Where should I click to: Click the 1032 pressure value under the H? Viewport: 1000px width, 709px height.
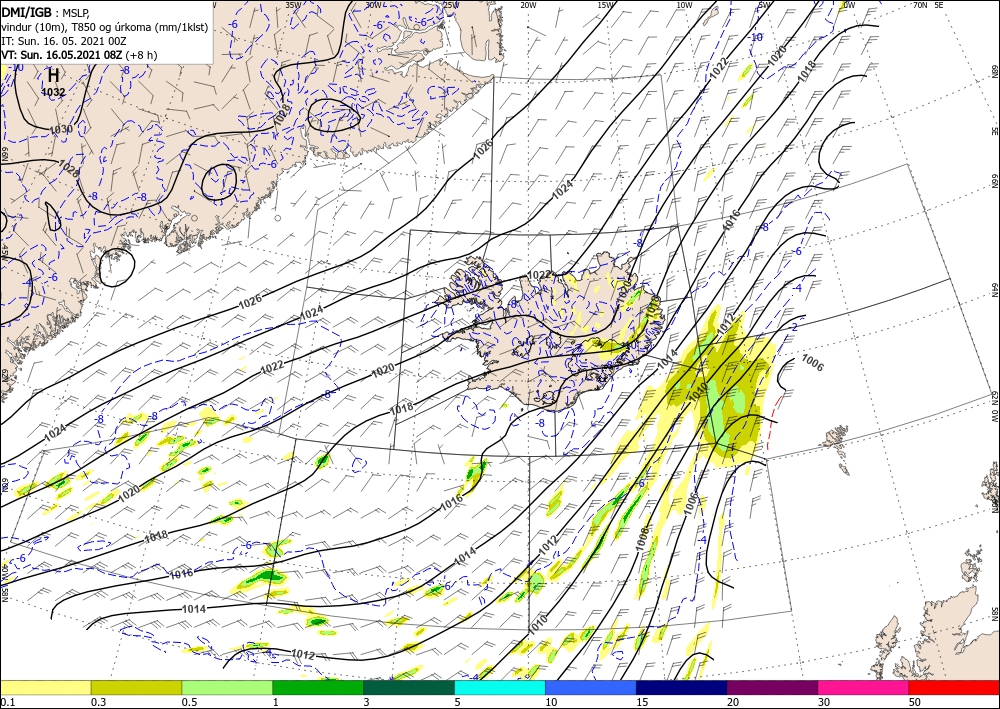(53, 92)
